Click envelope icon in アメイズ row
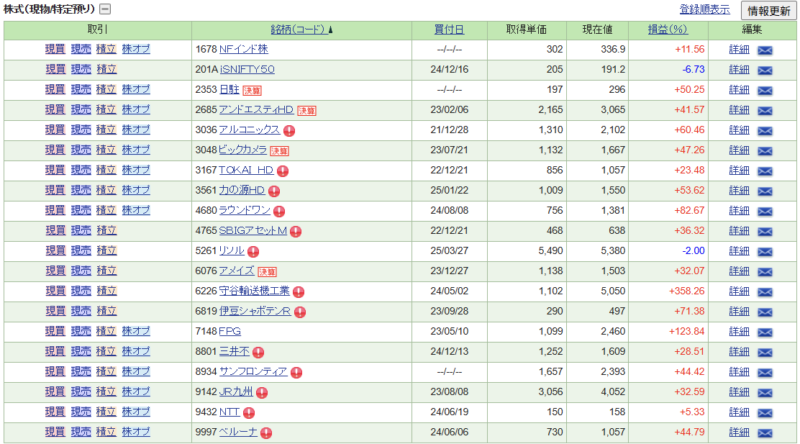This screenshot has width=800, height=444. pyautogui.click(x=765, y=272)
